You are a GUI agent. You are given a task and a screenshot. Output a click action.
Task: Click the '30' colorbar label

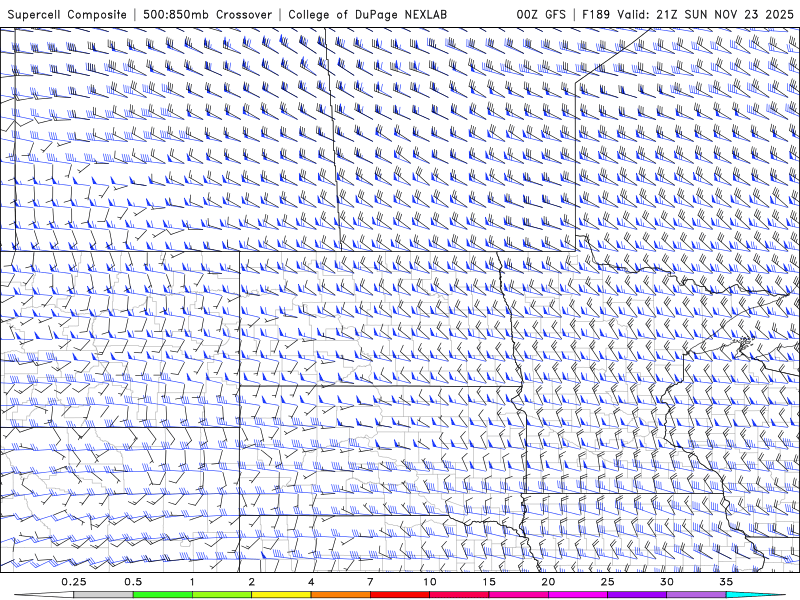[x=667, y=582]
